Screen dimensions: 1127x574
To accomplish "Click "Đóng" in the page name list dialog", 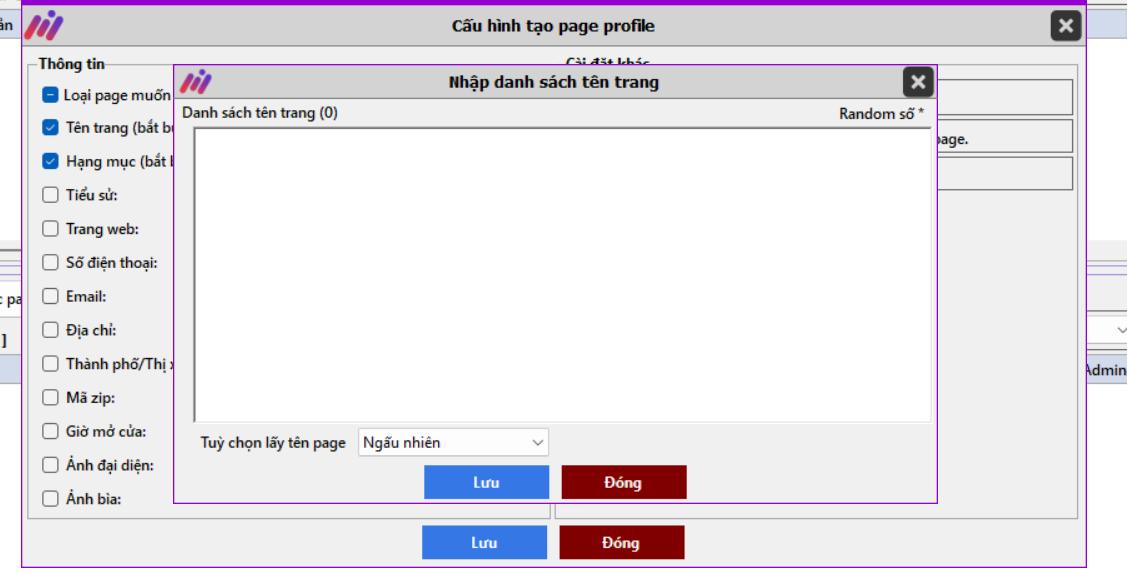I will [624, 483].
